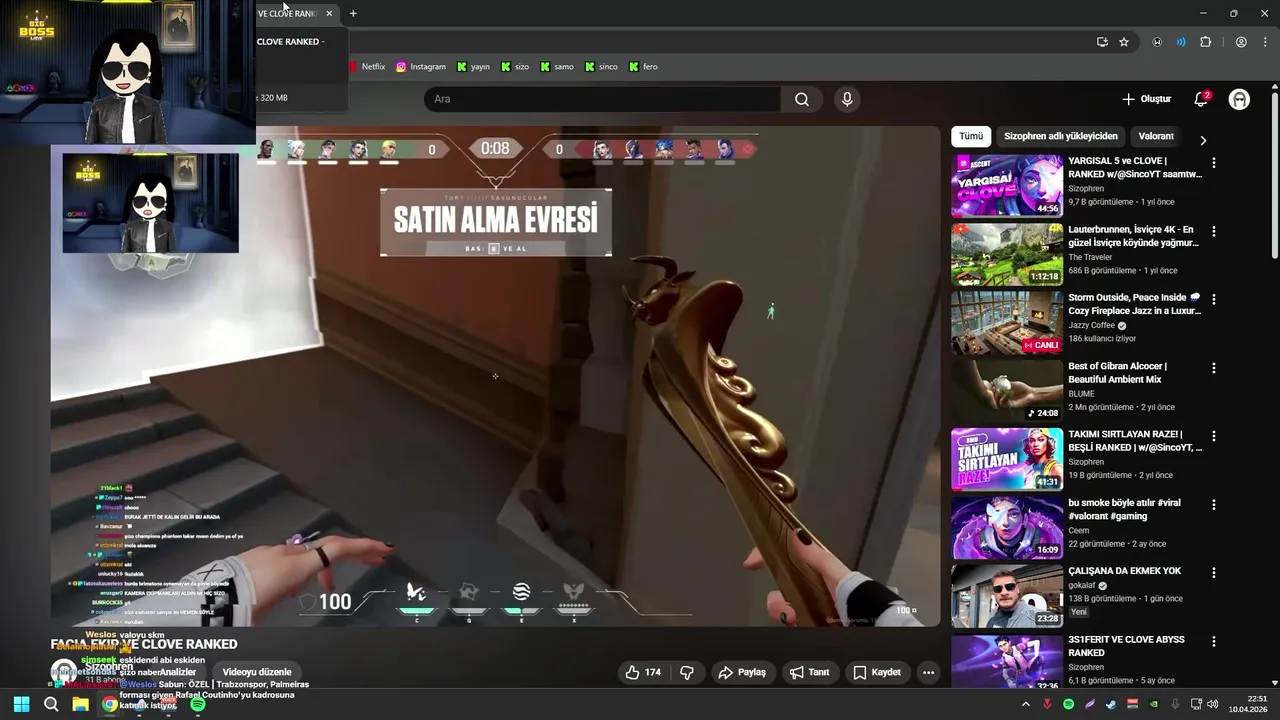Select the Tümü filter chip
Image resolution: width=1280 pixels, height=720 pixels.
971,136
